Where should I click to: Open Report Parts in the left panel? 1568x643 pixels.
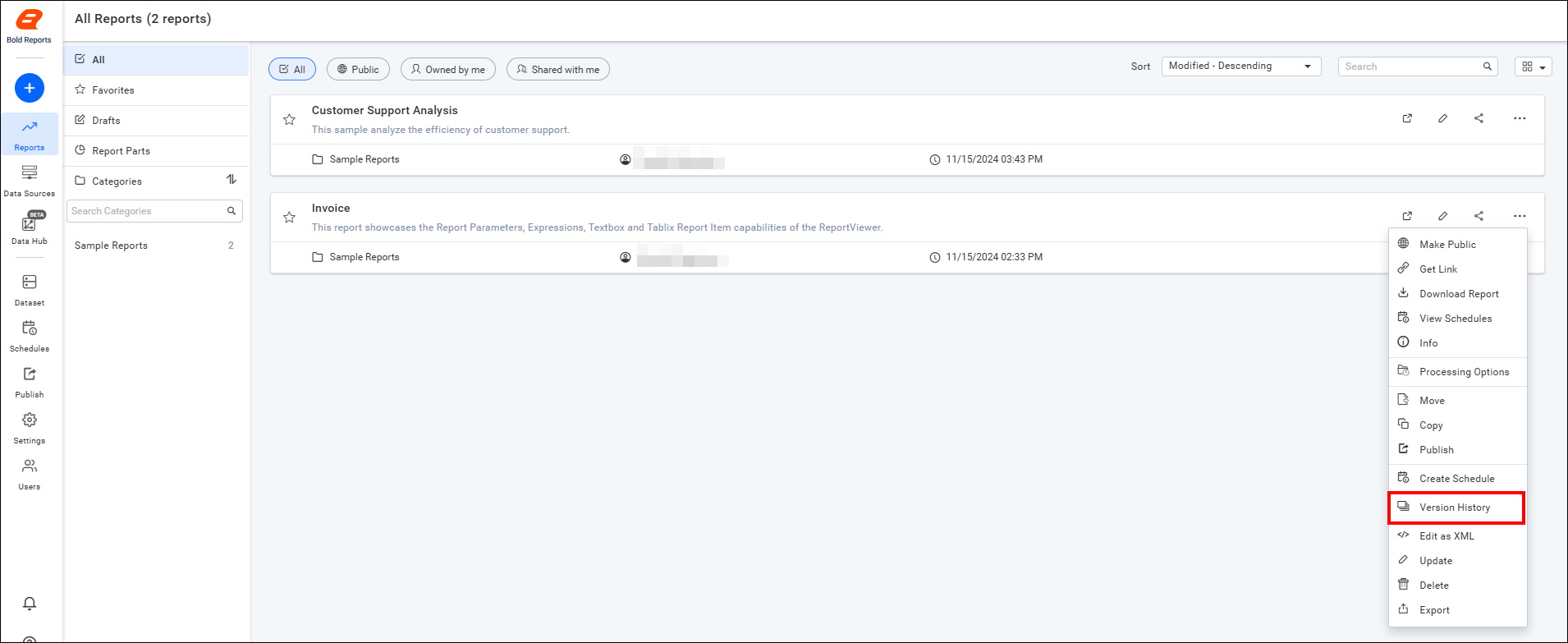click(x=156, y=151)
